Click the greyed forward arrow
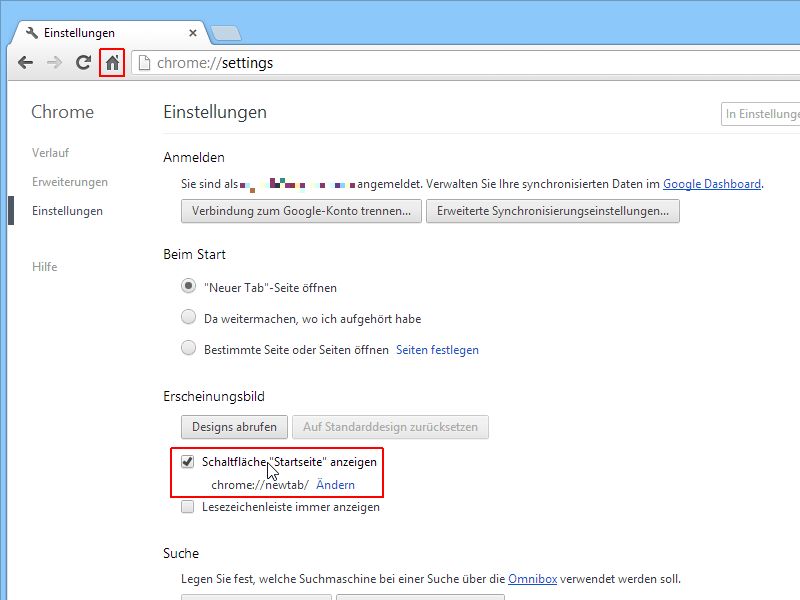Image resolution: width=800 pixels, height=600 pixels. (x=54, y=63)
